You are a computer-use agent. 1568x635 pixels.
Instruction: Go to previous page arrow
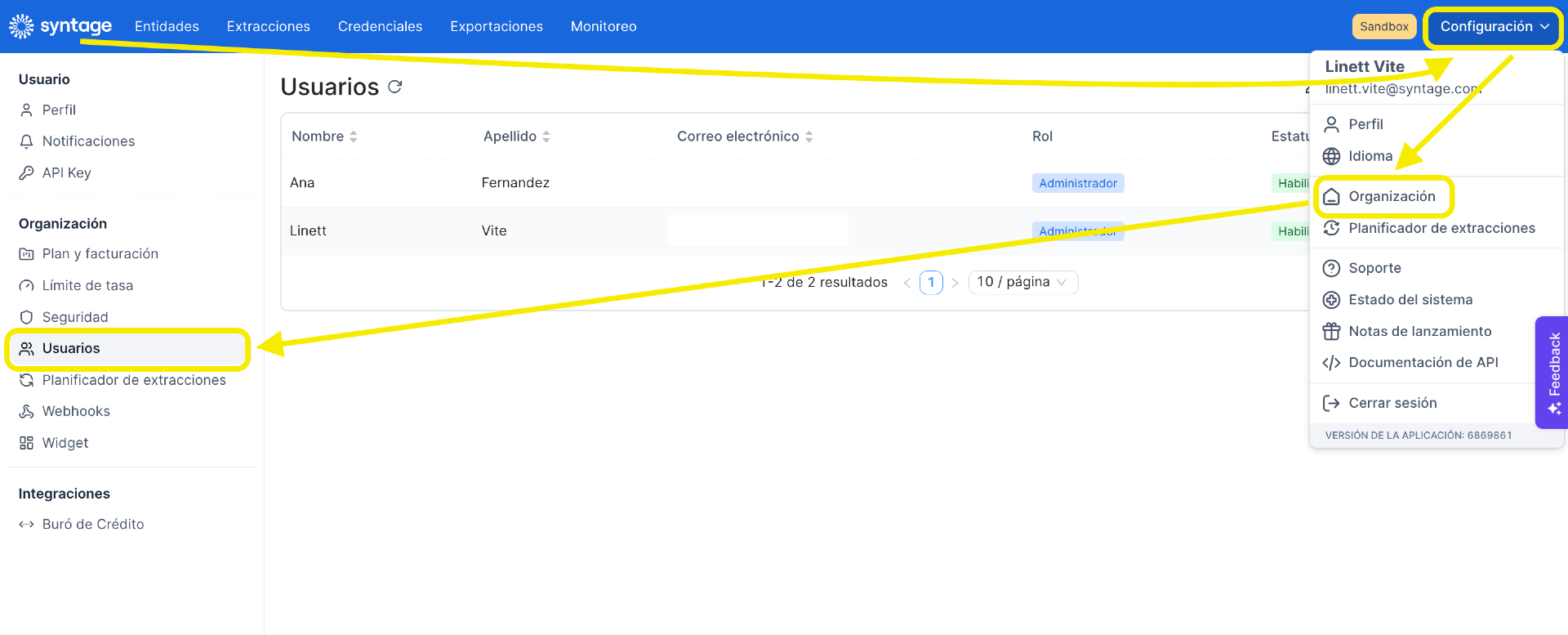coord(906,283)
